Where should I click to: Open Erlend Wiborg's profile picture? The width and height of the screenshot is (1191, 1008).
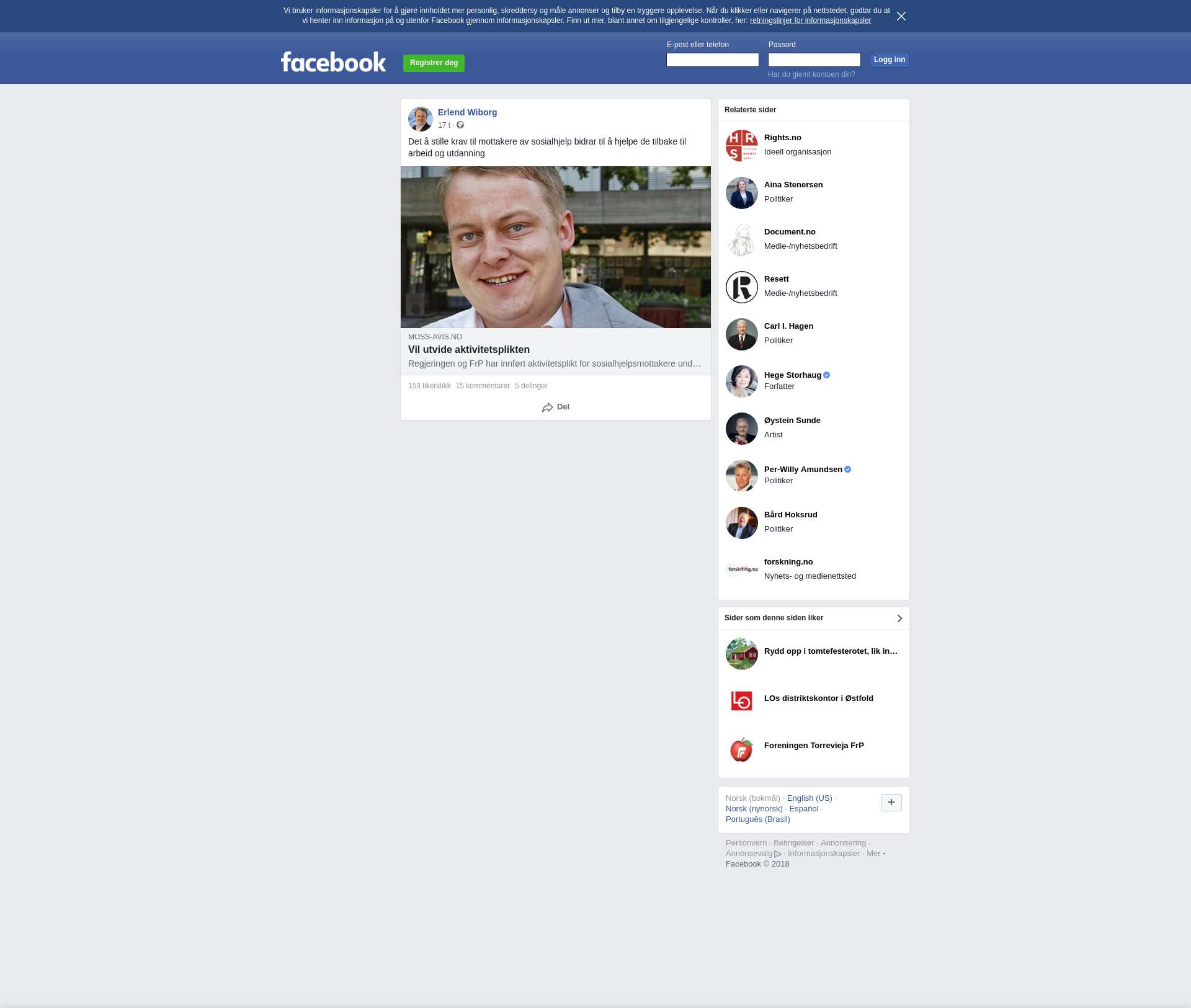pyautogui.click(x=421, y=119)
